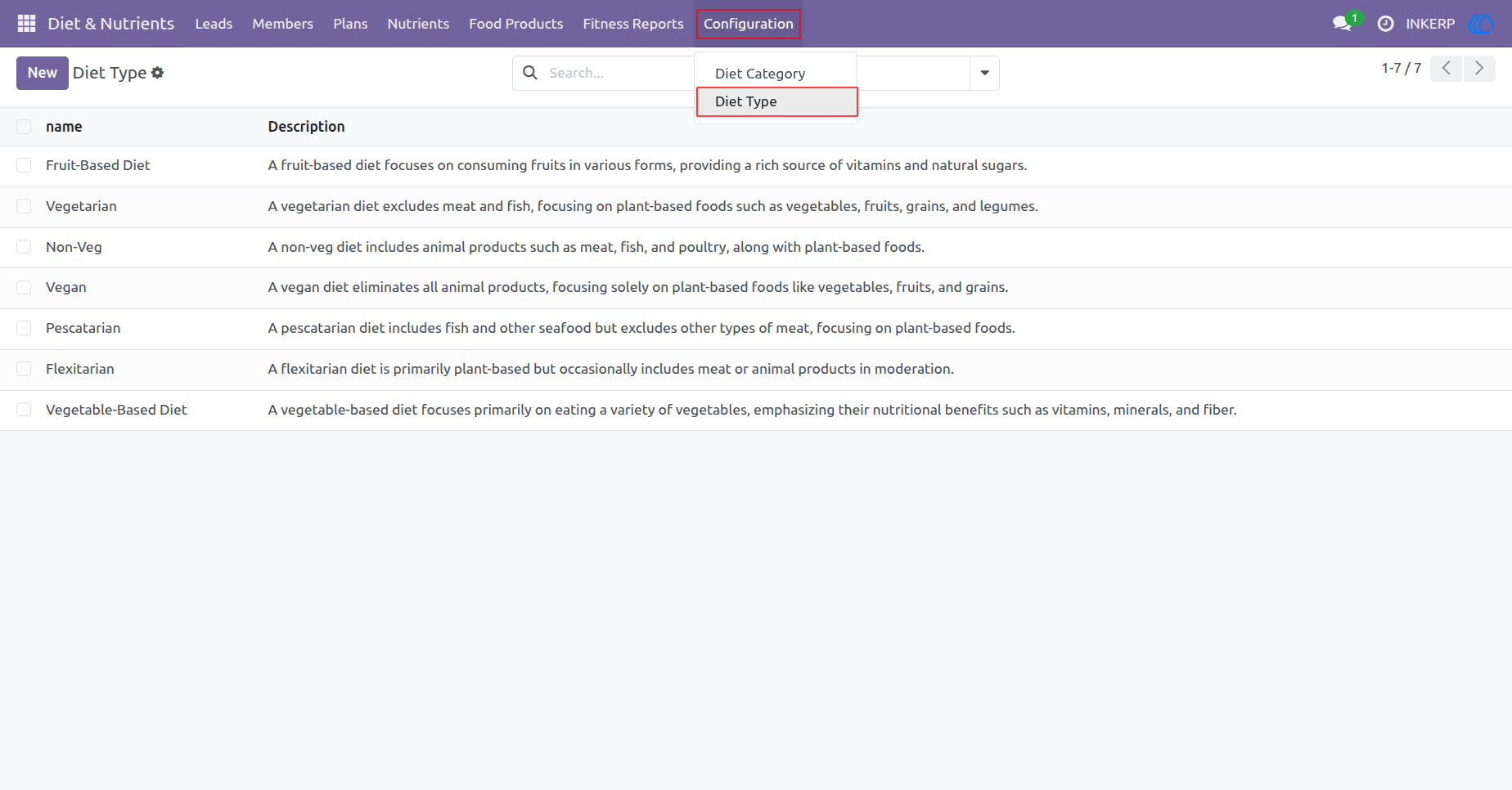The width and height of the screenshot is (1512, 790).
Task: Open the Vegetable-Based Diet record
Action: (x=116, y=410)
